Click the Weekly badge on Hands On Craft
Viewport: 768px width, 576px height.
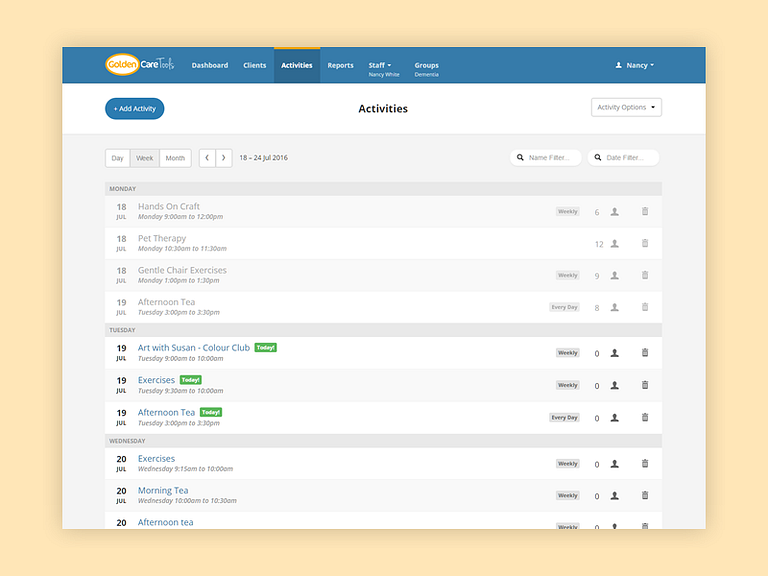point(568,212)
